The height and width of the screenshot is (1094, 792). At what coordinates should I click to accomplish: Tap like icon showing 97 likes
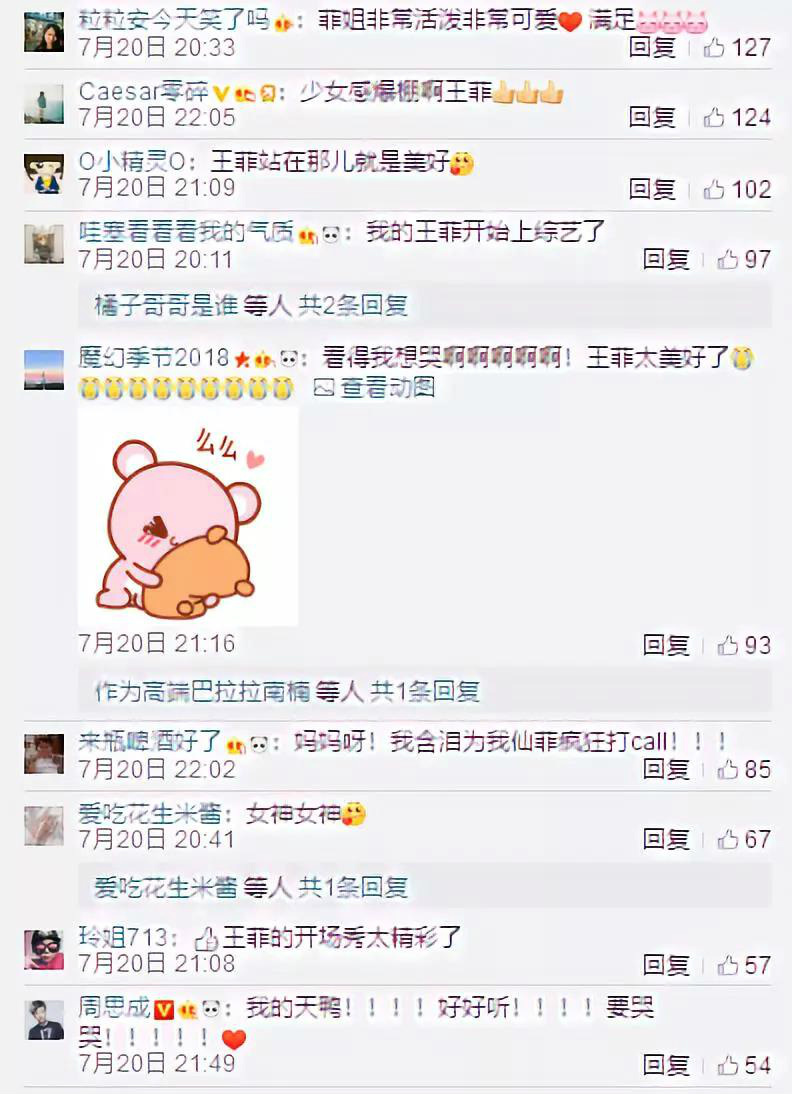coord(728,260)
